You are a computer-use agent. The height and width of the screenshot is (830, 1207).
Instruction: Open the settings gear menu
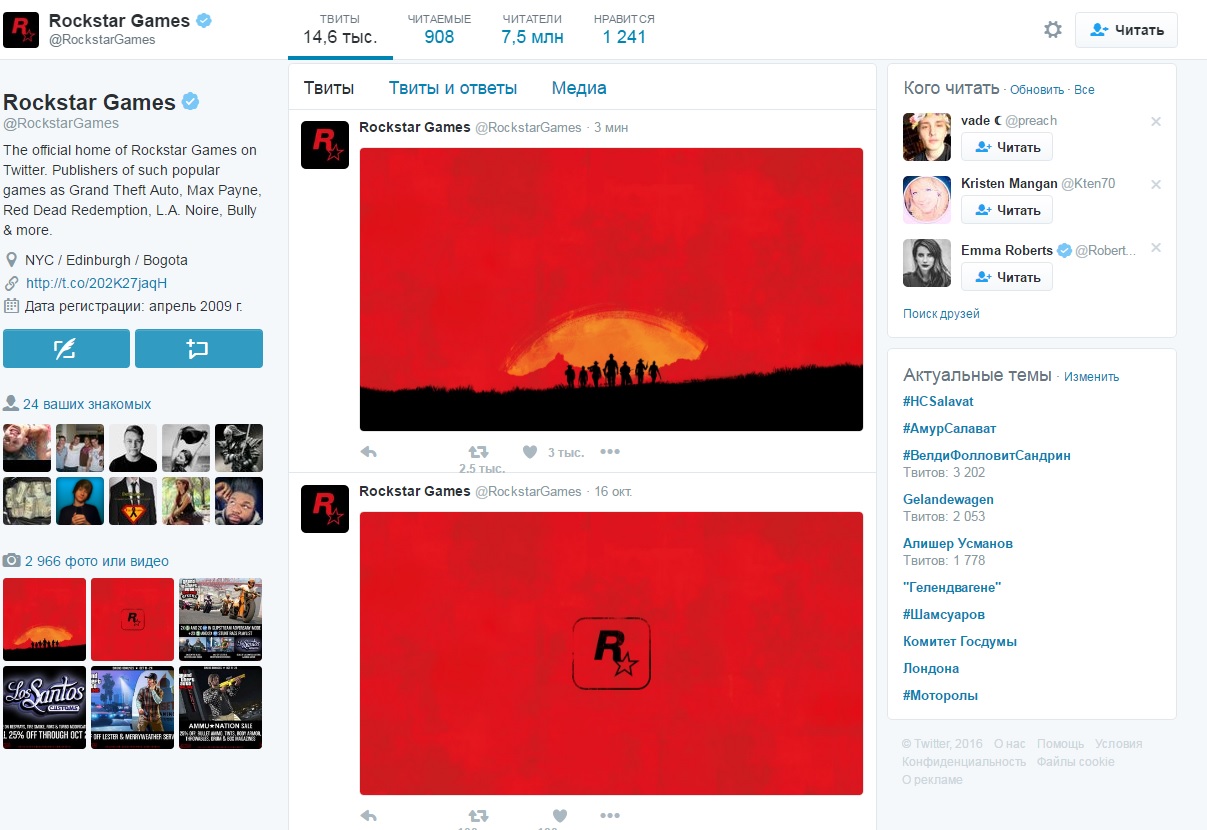point(1052,30)
